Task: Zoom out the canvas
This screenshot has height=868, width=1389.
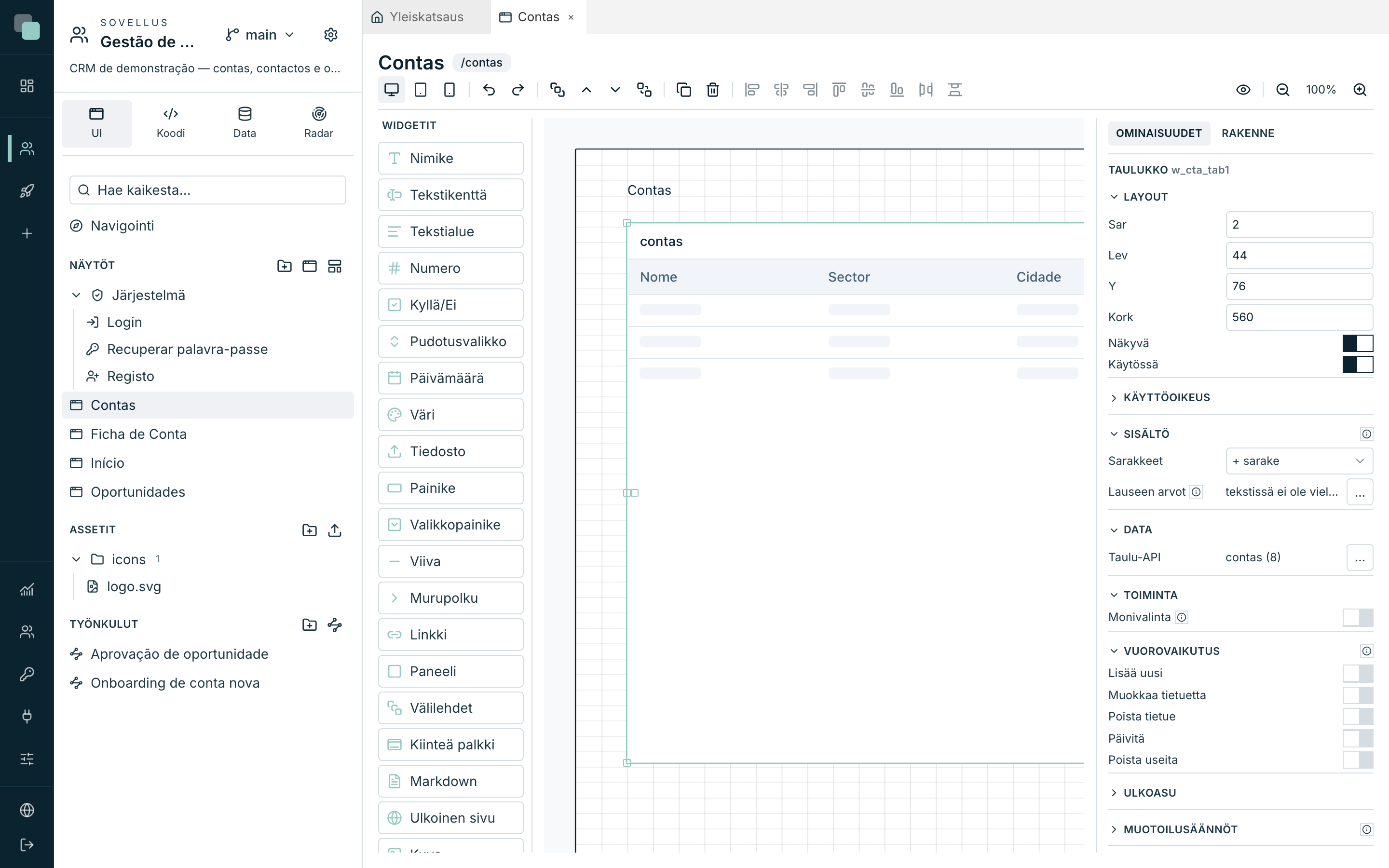Action: point(1283,90)
